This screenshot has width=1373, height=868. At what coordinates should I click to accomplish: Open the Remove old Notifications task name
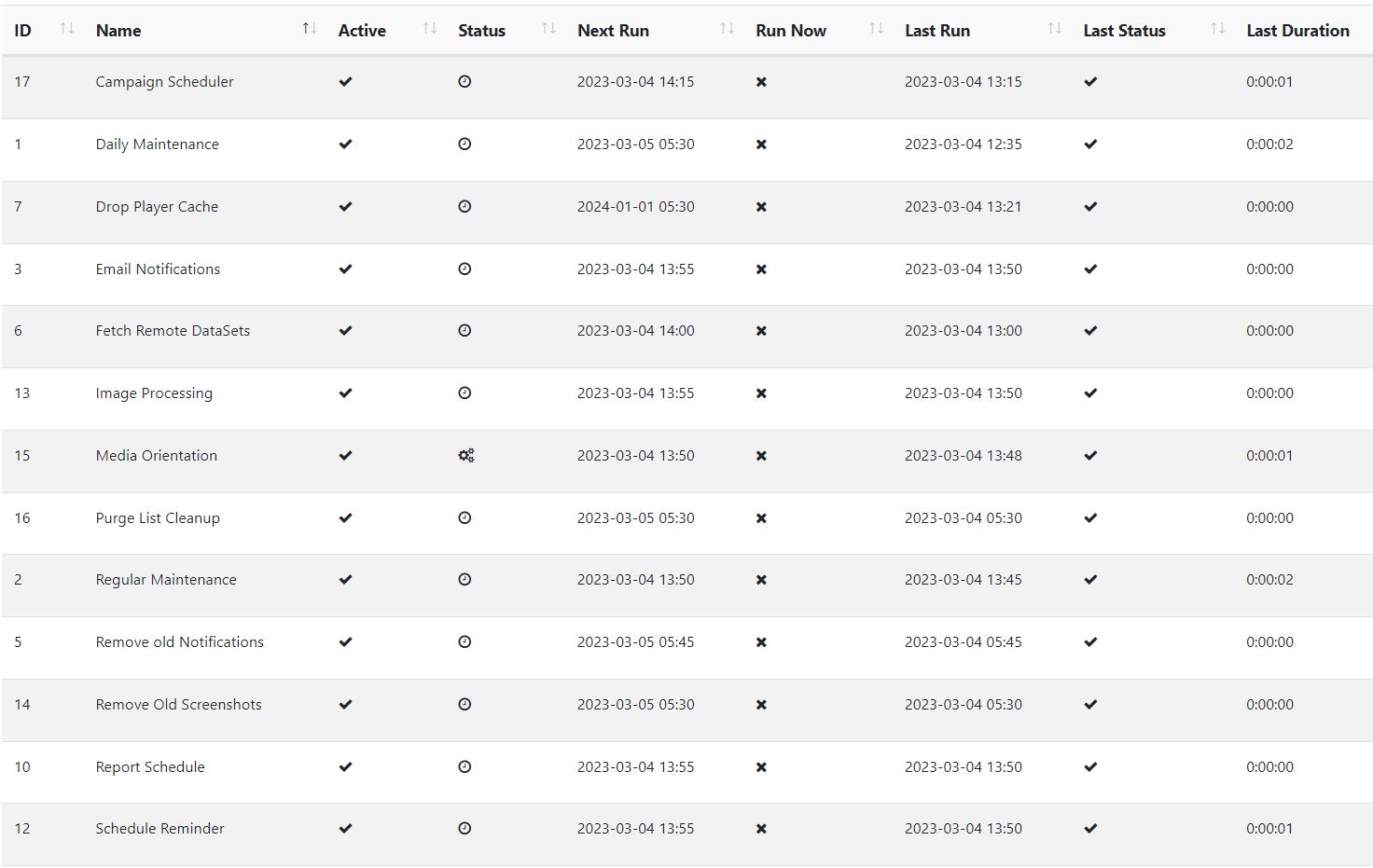(x=179, y=642)
